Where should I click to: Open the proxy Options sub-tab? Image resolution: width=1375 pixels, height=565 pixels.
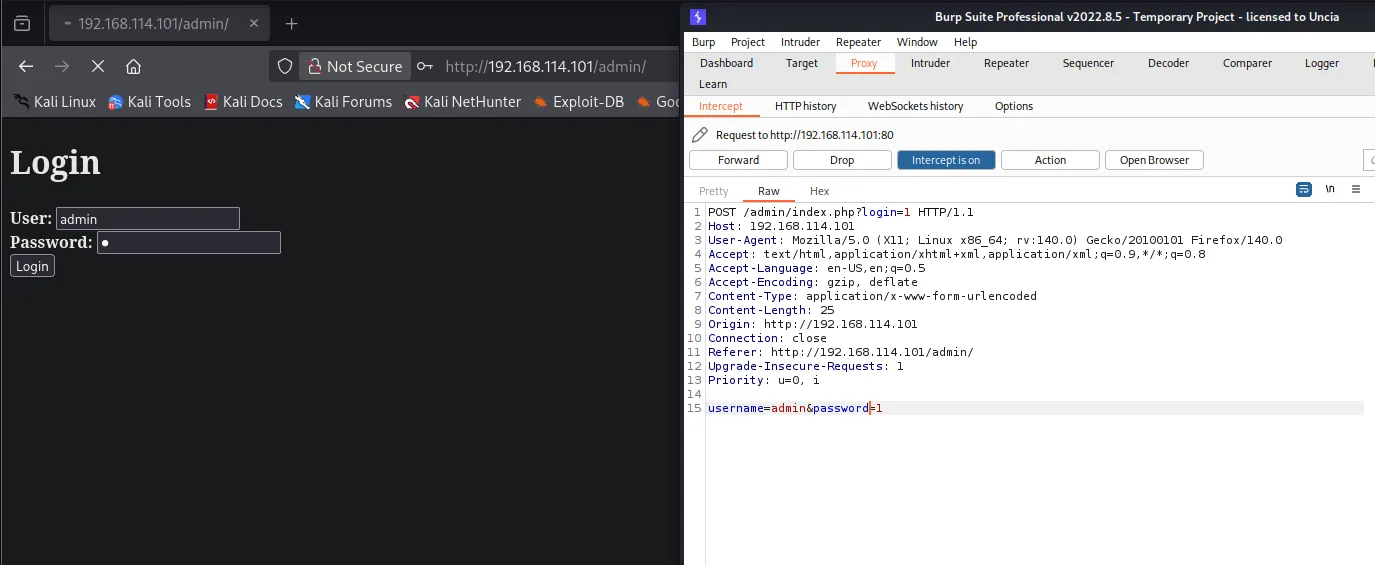(1014, 106)
